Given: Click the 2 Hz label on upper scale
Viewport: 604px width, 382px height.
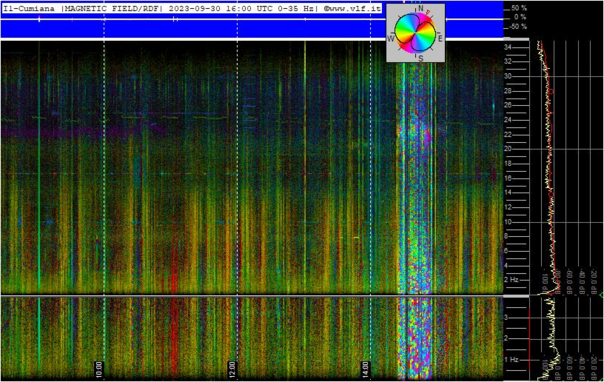Looking at the screenshot, I should point(511,280).
